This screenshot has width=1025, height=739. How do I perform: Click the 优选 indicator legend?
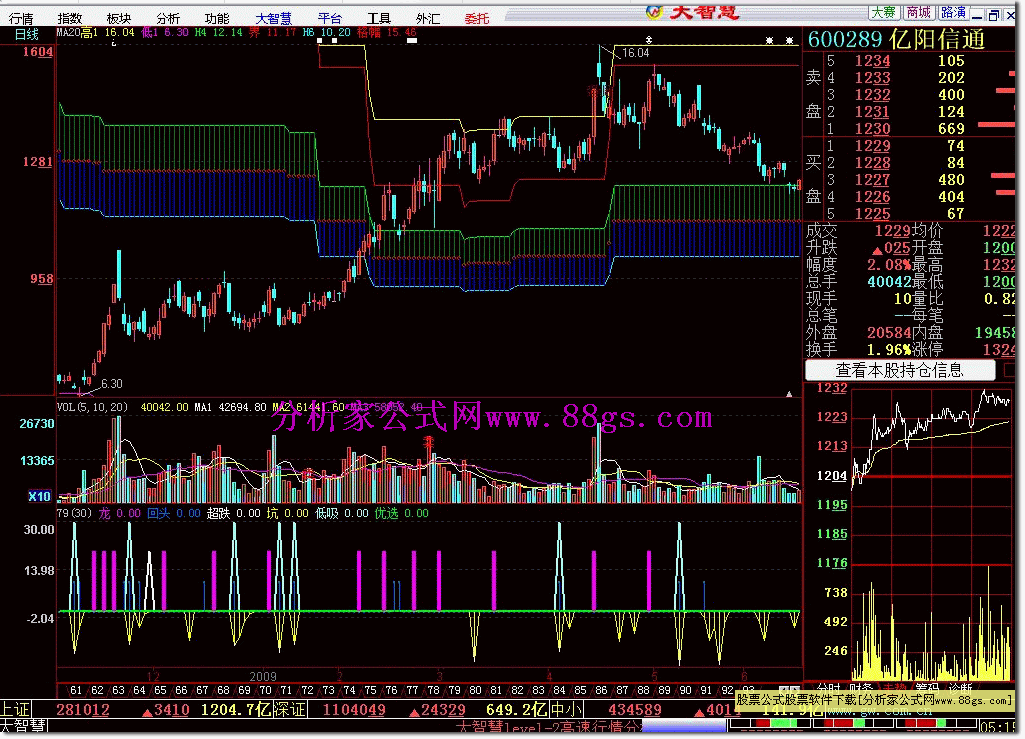tap(386, 513)
